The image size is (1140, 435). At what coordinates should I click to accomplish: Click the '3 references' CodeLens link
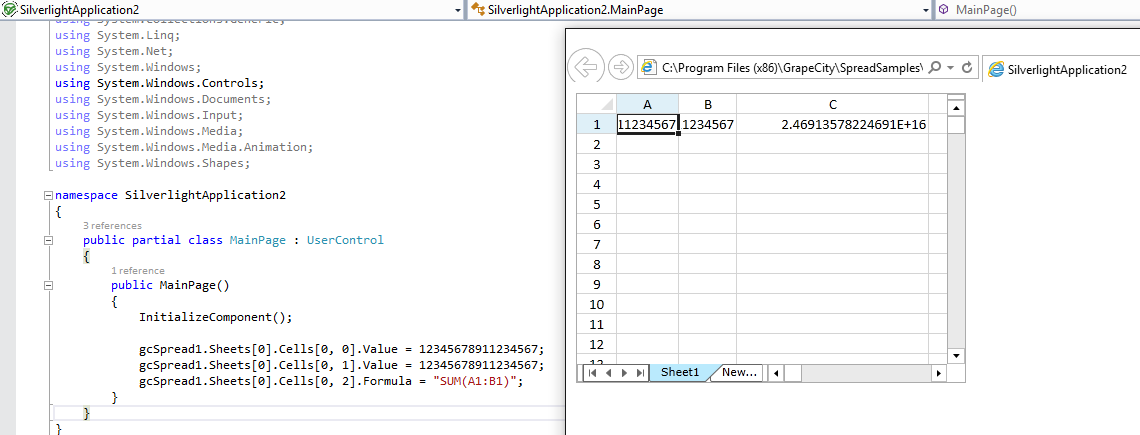112,226
